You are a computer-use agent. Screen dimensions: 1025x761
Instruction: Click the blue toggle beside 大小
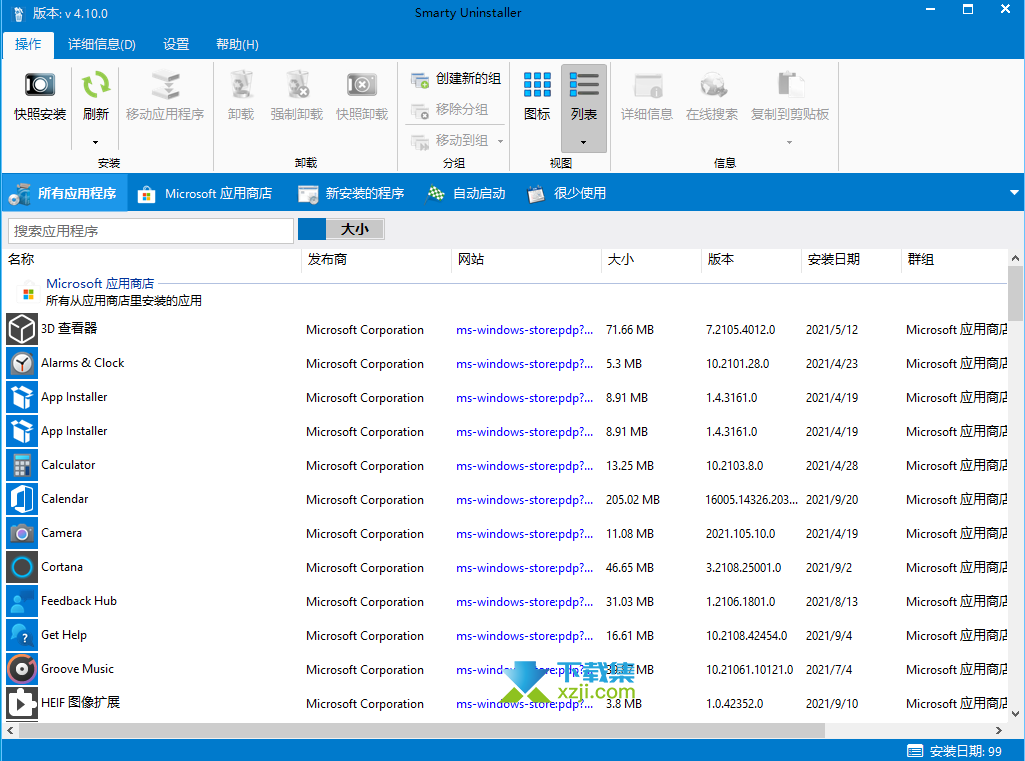[312, 229]
